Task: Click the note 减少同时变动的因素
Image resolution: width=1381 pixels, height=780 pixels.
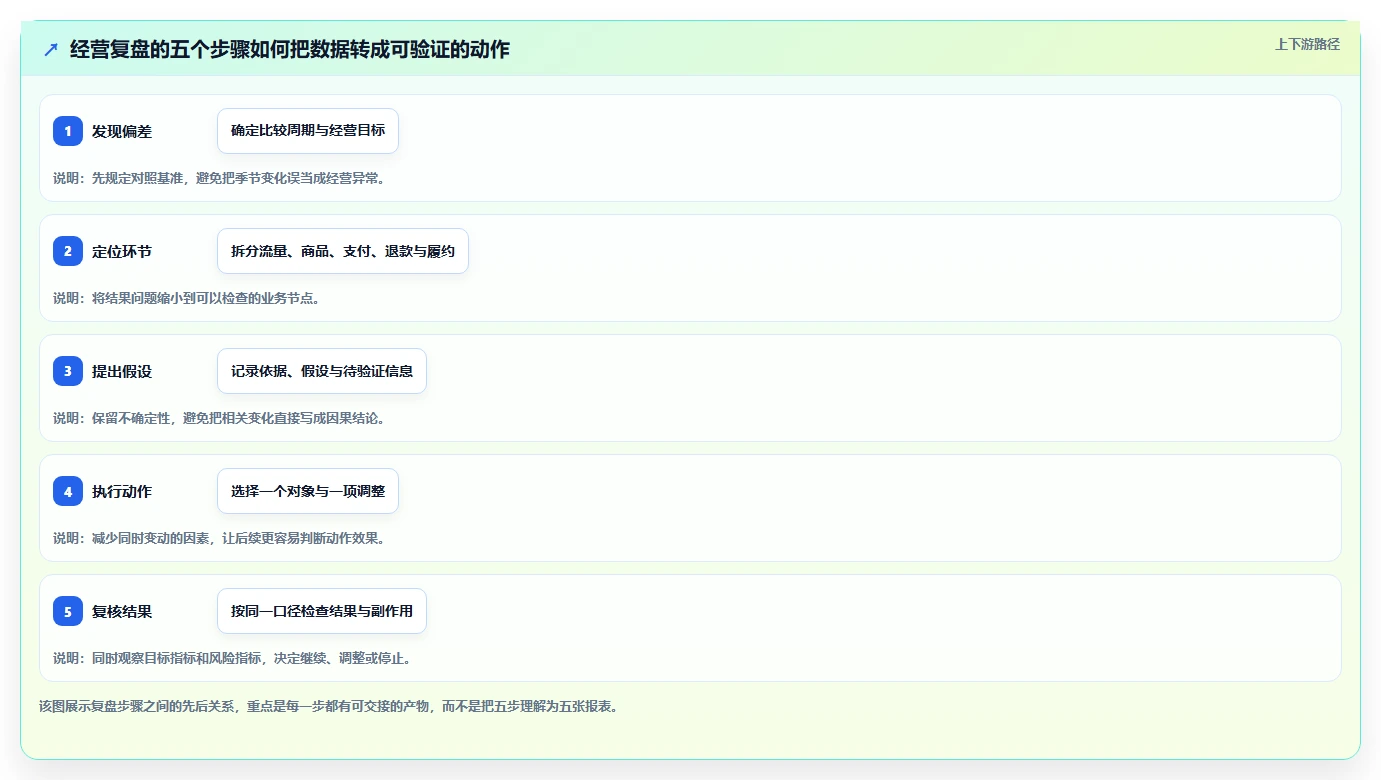Action: 150,538
